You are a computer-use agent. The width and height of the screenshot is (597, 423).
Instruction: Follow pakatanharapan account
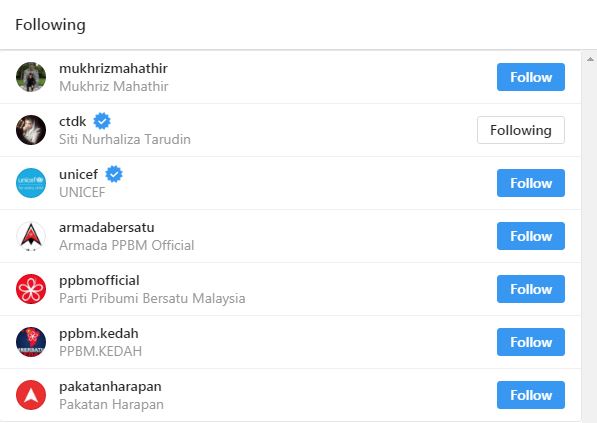click(531, 395)
